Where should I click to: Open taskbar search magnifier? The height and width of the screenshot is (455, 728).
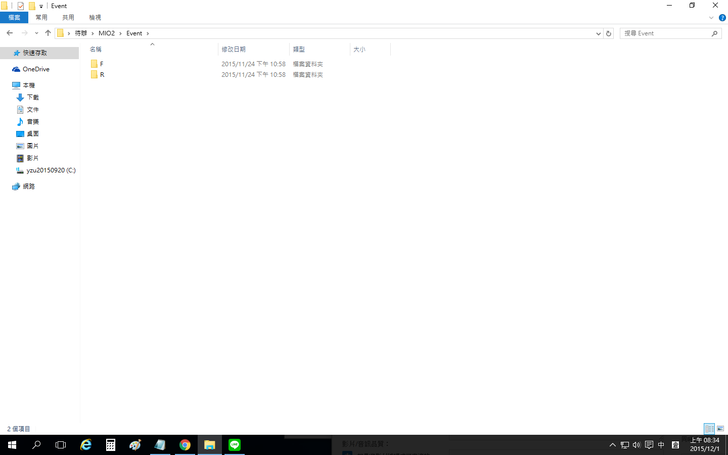click(36, 445)
